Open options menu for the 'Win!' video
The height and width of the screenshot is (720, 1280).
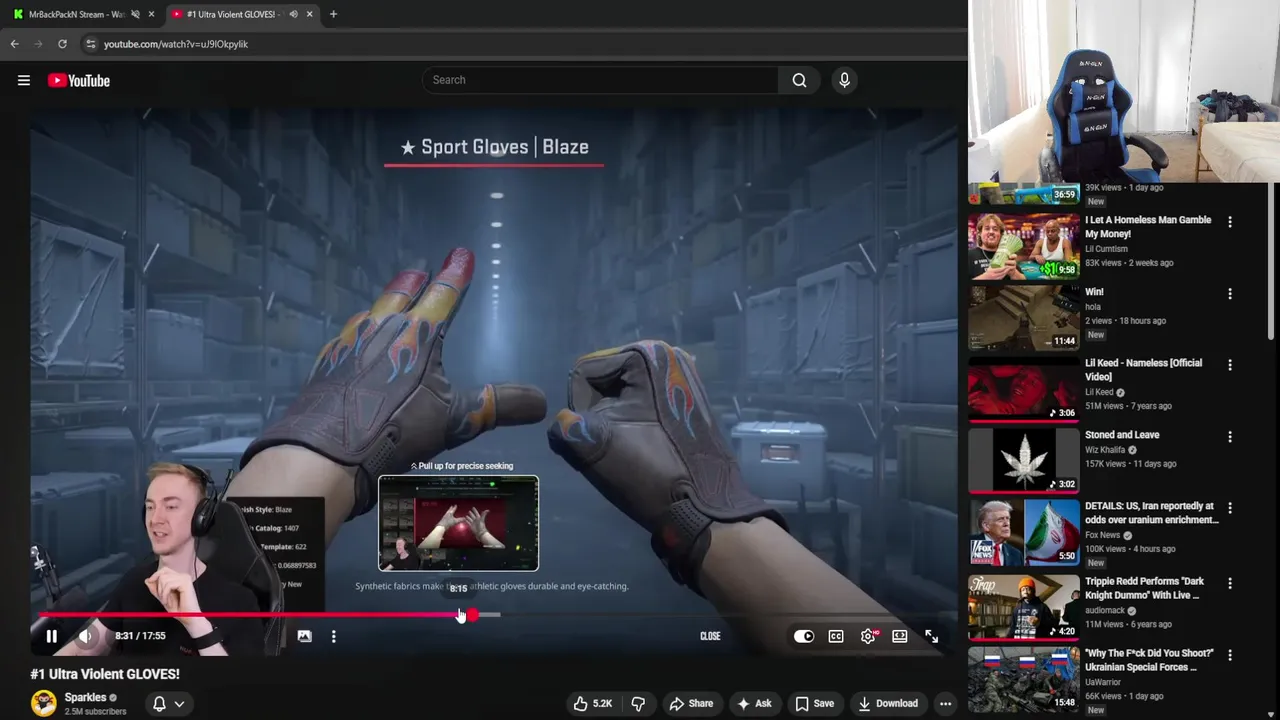(1230, 294)
